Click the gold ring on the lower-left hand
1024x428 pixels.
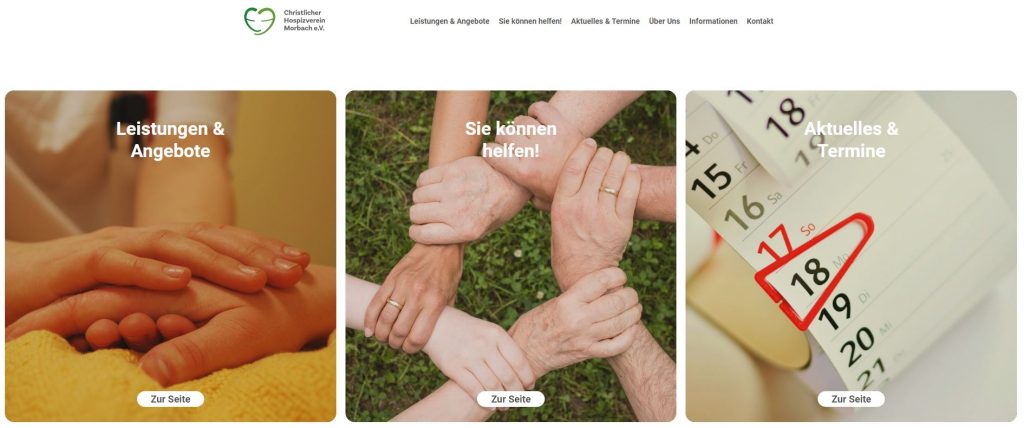[394, 304]
